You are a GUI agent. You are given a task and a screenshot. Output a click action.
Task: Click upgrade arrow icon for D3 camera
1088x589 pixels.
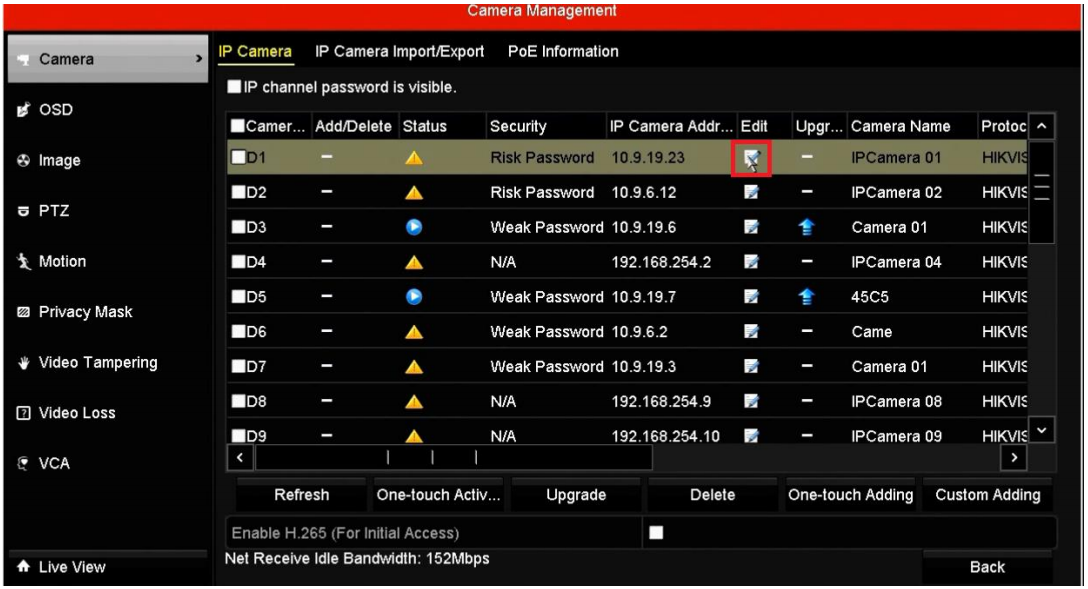coord(808,227)
